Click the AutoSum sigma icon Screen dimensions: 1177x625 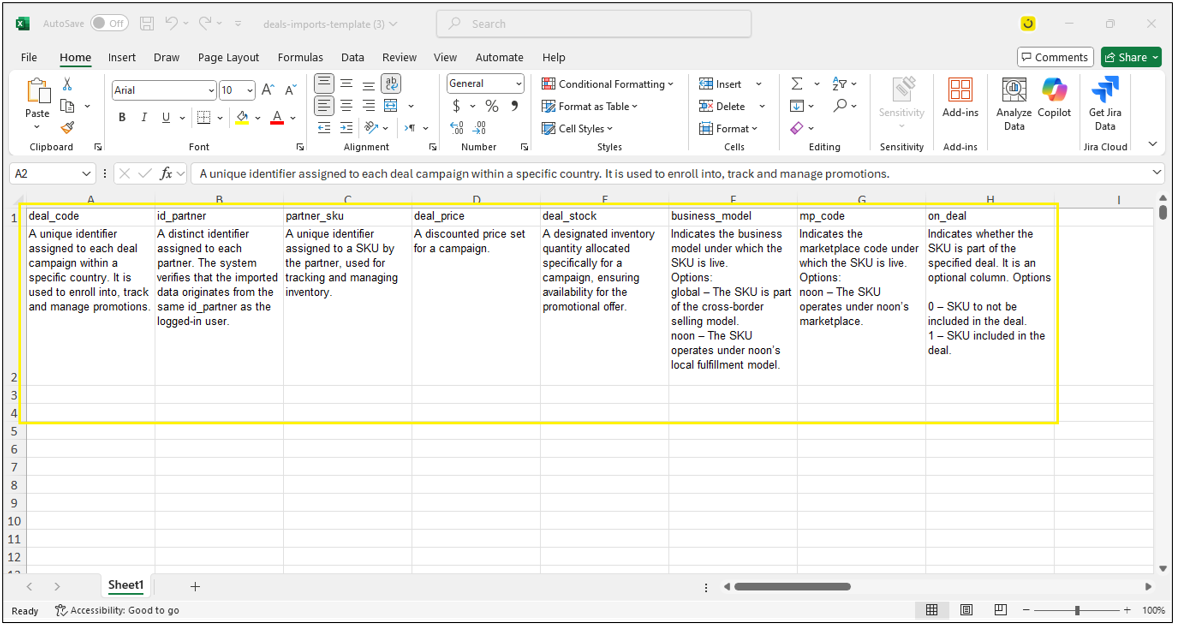coord(797,84)
